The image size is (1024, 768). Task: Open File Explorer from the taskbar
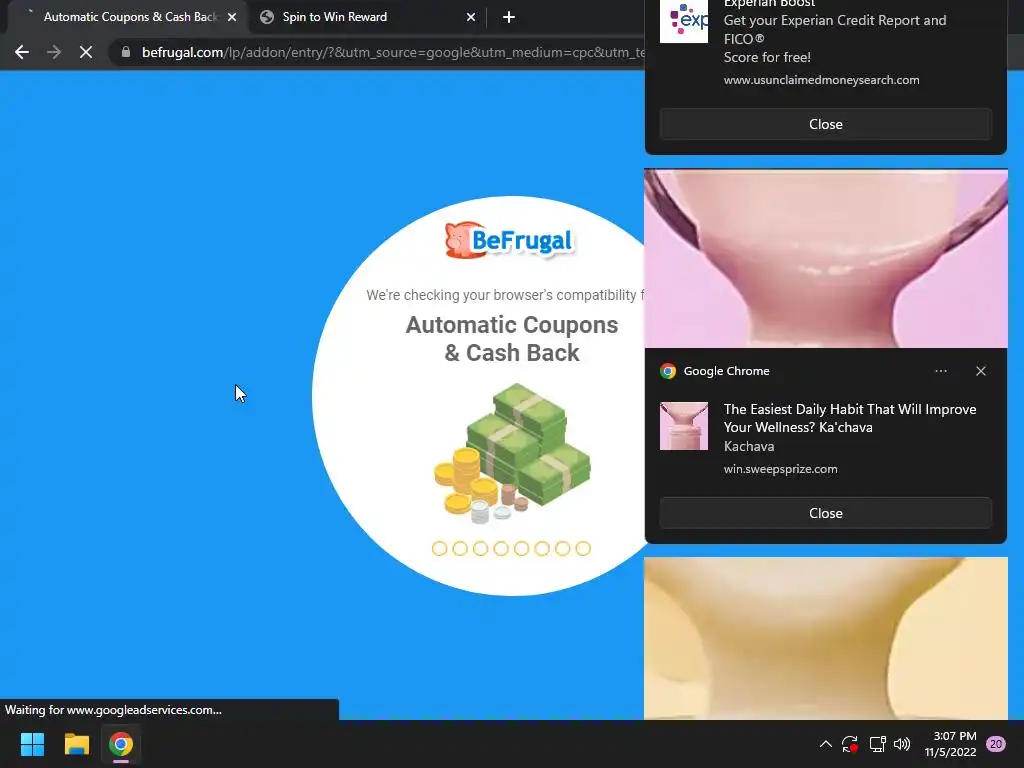[76, 744]
